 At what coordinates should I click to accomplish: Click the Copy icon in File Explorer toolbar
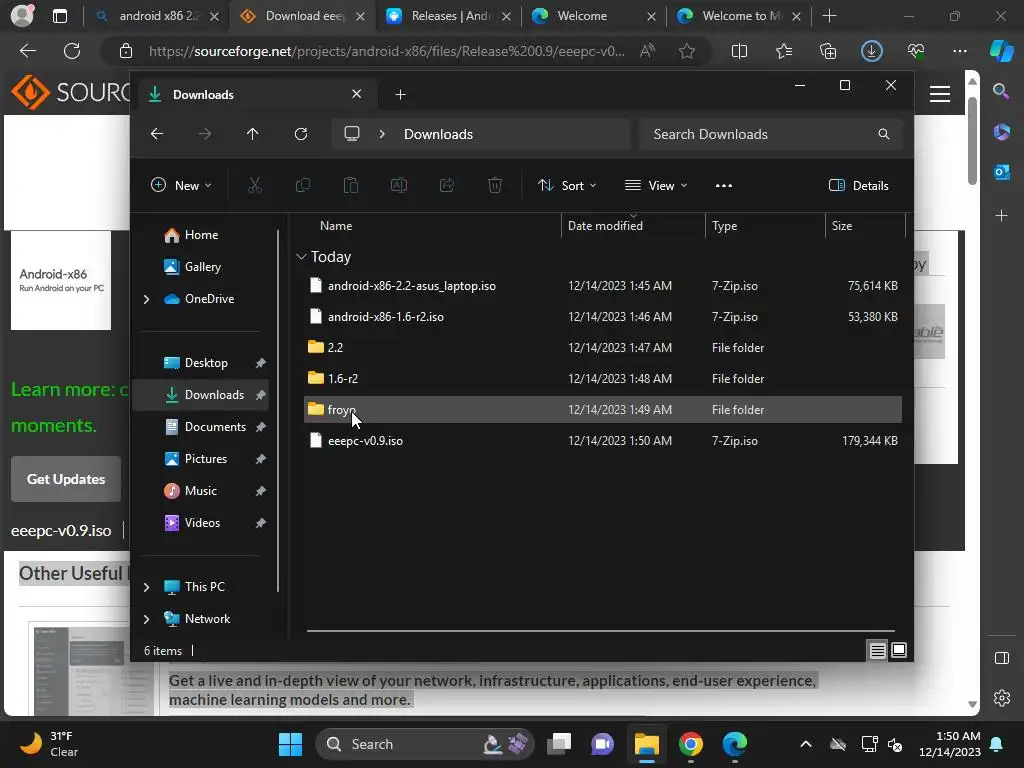point(302,185)
